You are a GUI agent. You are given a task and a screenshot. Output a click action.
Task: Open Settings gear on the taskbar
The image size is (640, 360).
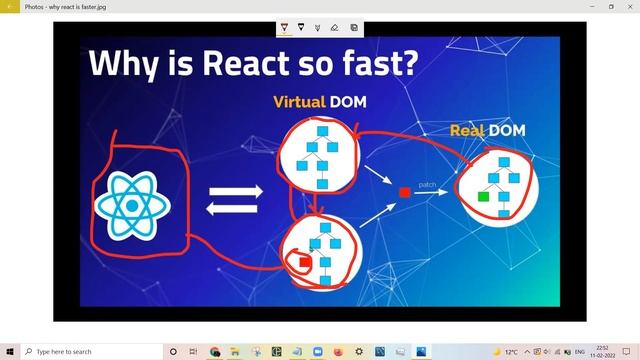click(x=359, y=351)
